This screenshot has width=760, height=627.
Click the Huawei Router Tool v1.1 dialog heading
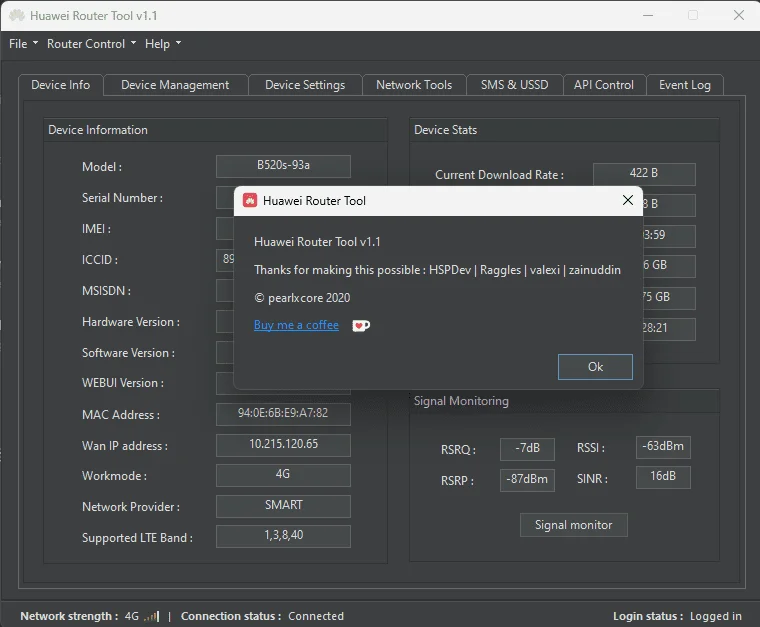pos(317,242)
